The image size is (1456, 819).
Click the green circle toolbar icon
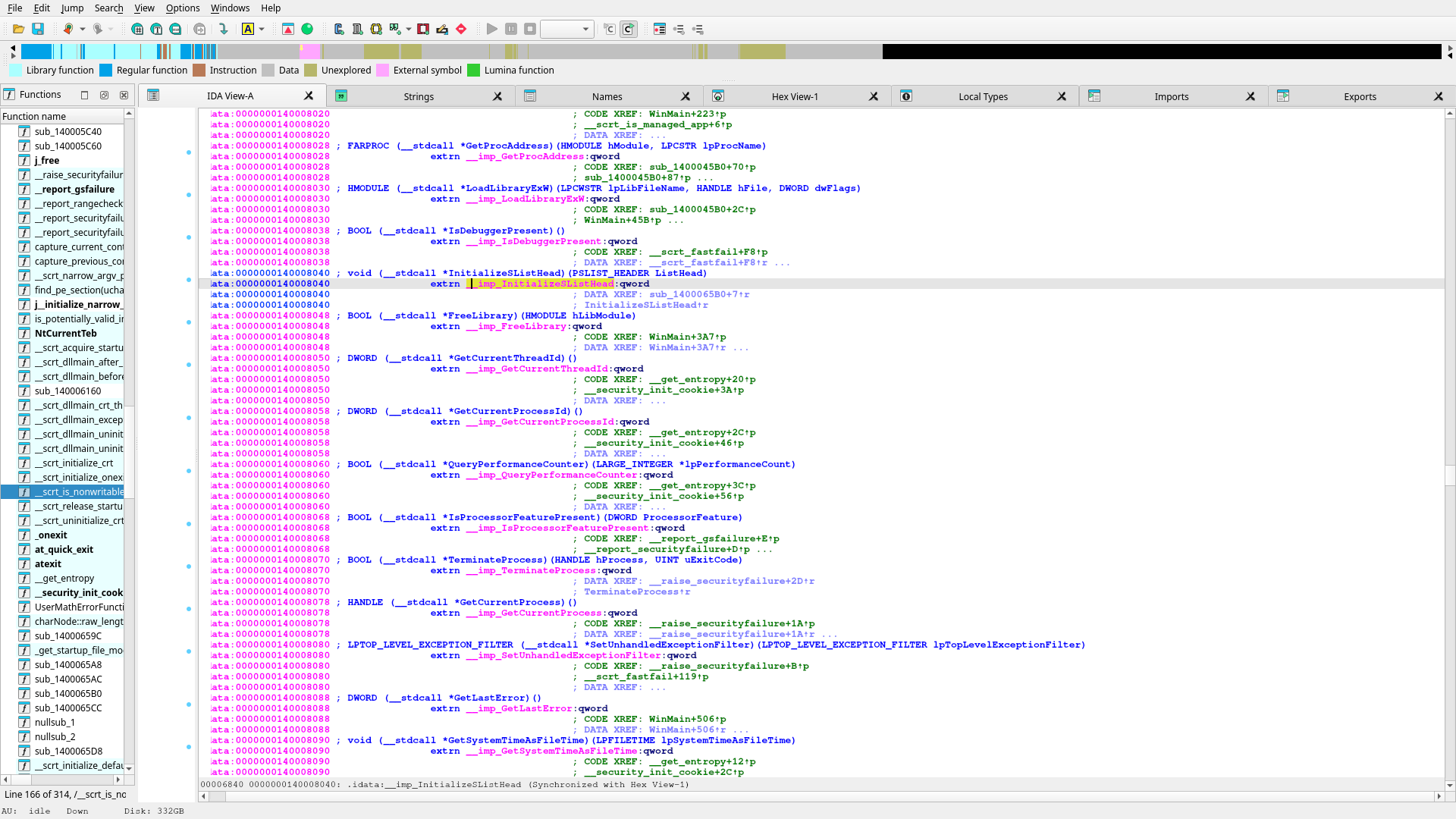coord(307,29)
